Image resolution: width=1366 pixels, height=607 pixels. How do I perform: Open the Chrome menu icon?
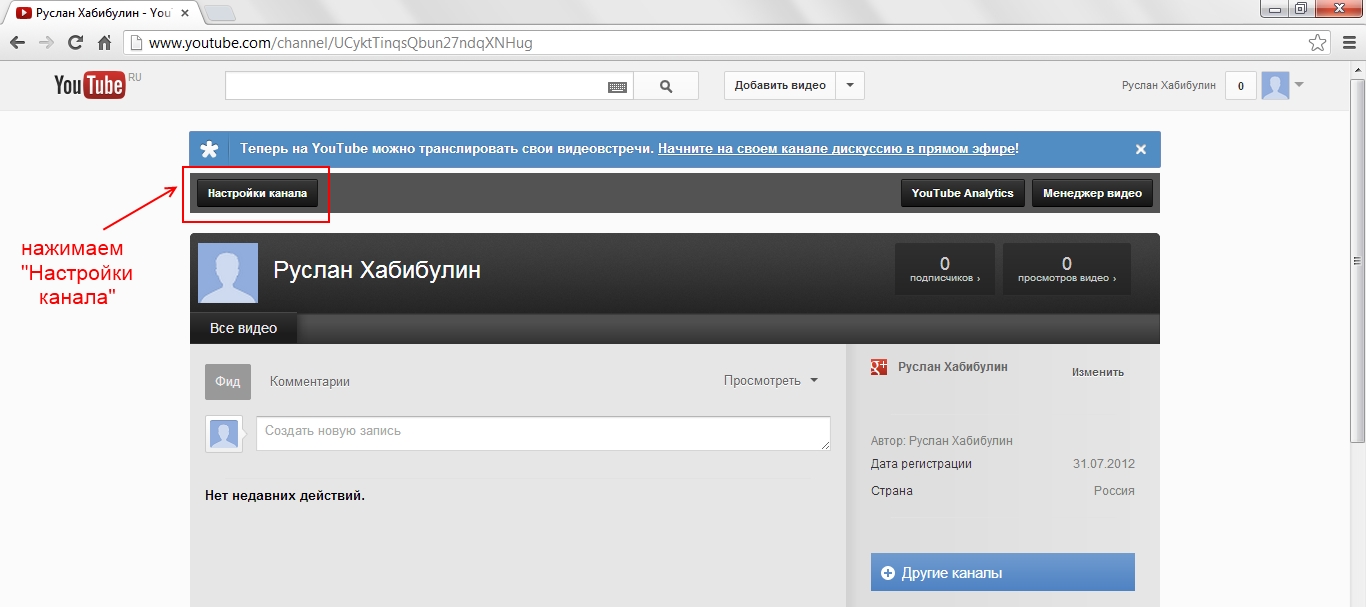1347,43
